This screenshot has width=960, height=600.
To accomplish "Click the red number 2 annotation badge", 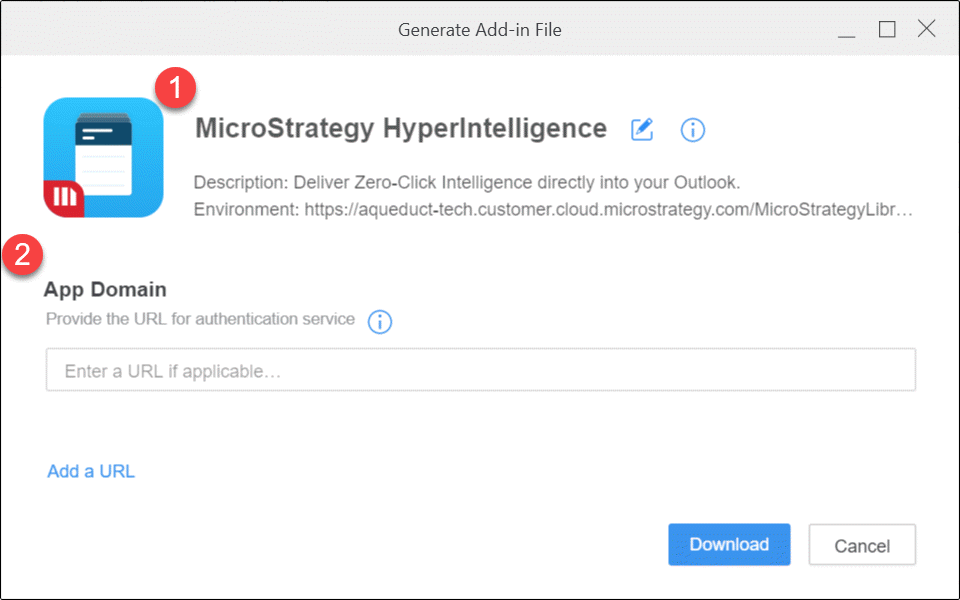I will tap(23, 255).
